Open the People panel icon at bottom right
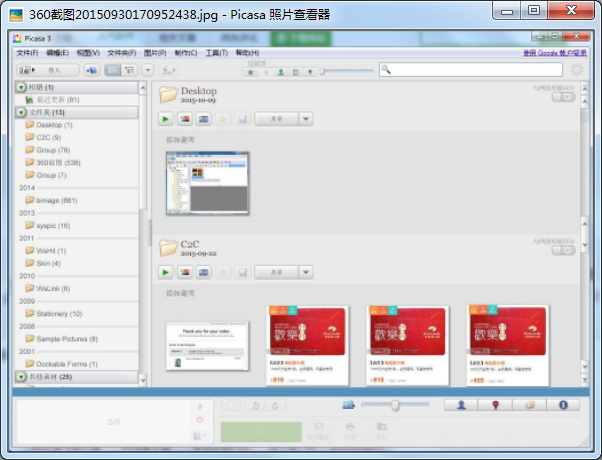Screen dimensions: 602x460 click(x=461, y=405)
